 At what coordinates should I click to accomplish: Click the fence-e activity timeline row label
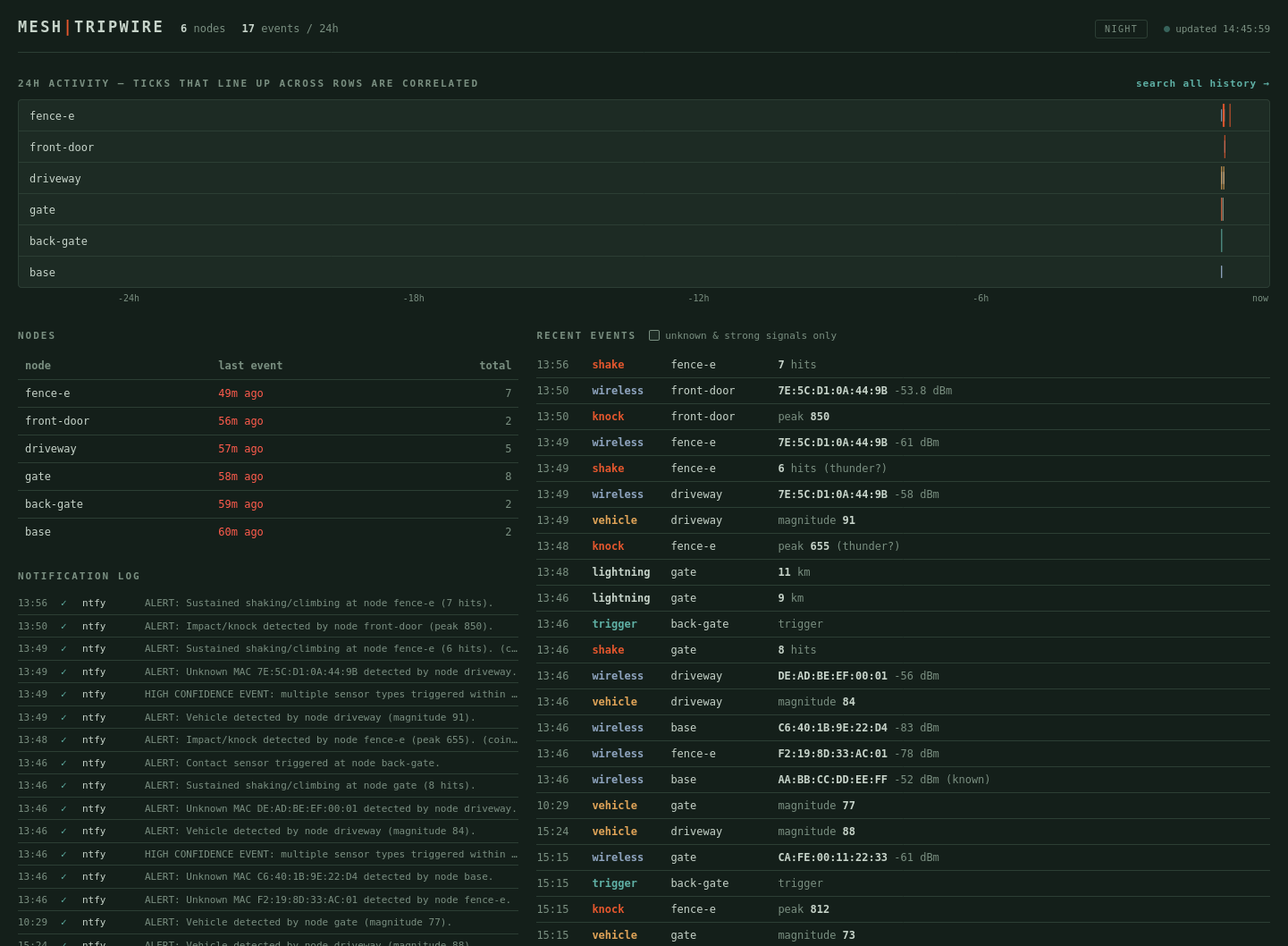pos(52,116)
